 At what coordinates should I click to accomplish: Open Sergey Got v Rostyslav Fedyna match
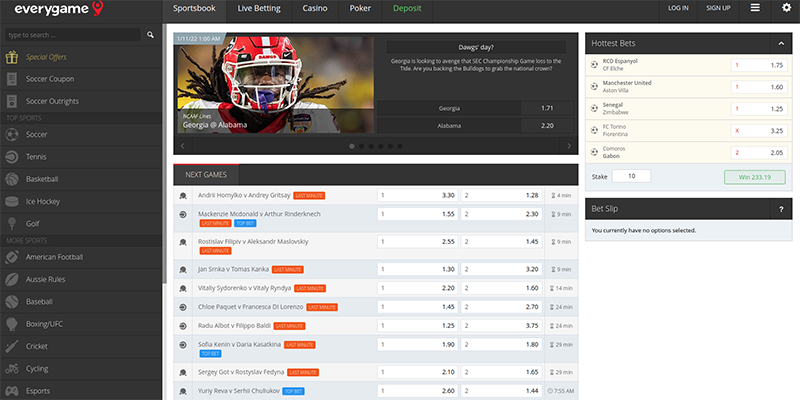point(241,372)
